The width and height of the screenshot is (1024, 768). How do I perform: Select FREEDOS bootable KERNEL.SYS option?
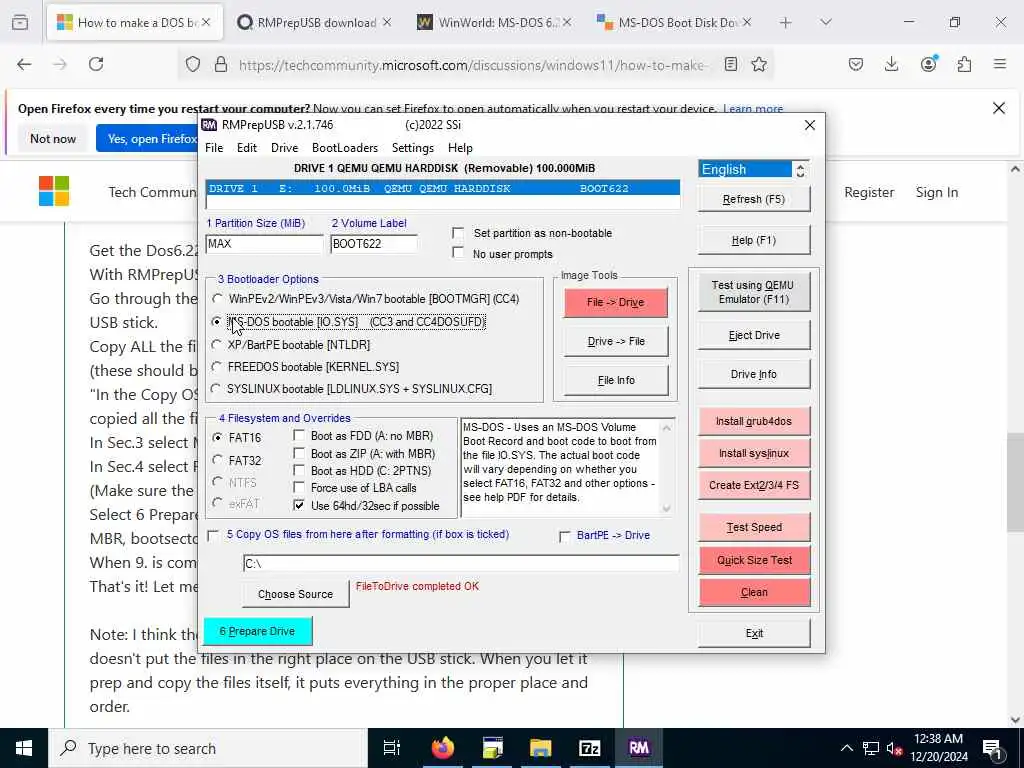point(217,367)
